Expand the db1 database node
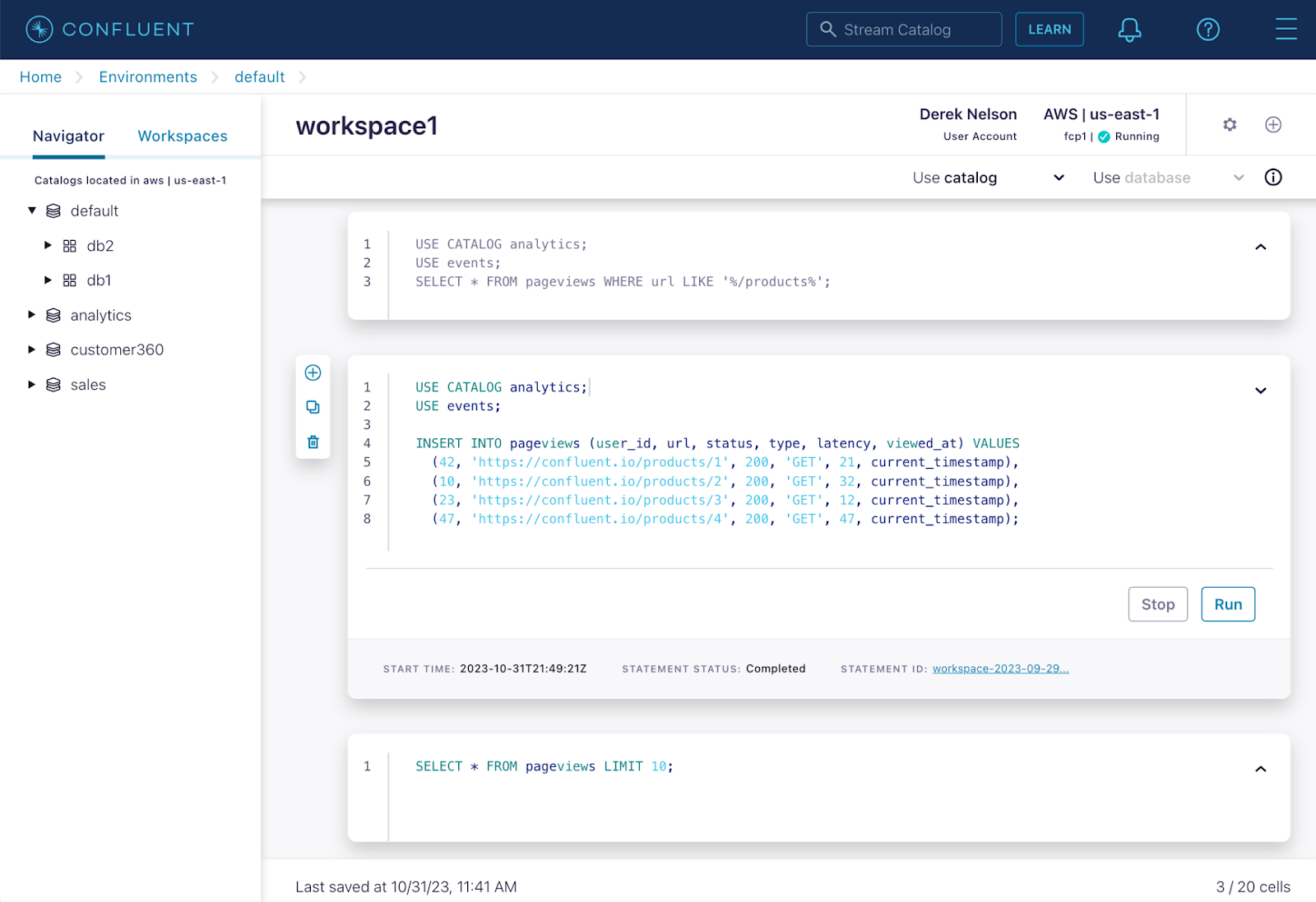The width and height of the screenshot is (1316, 902). [48, 280]
